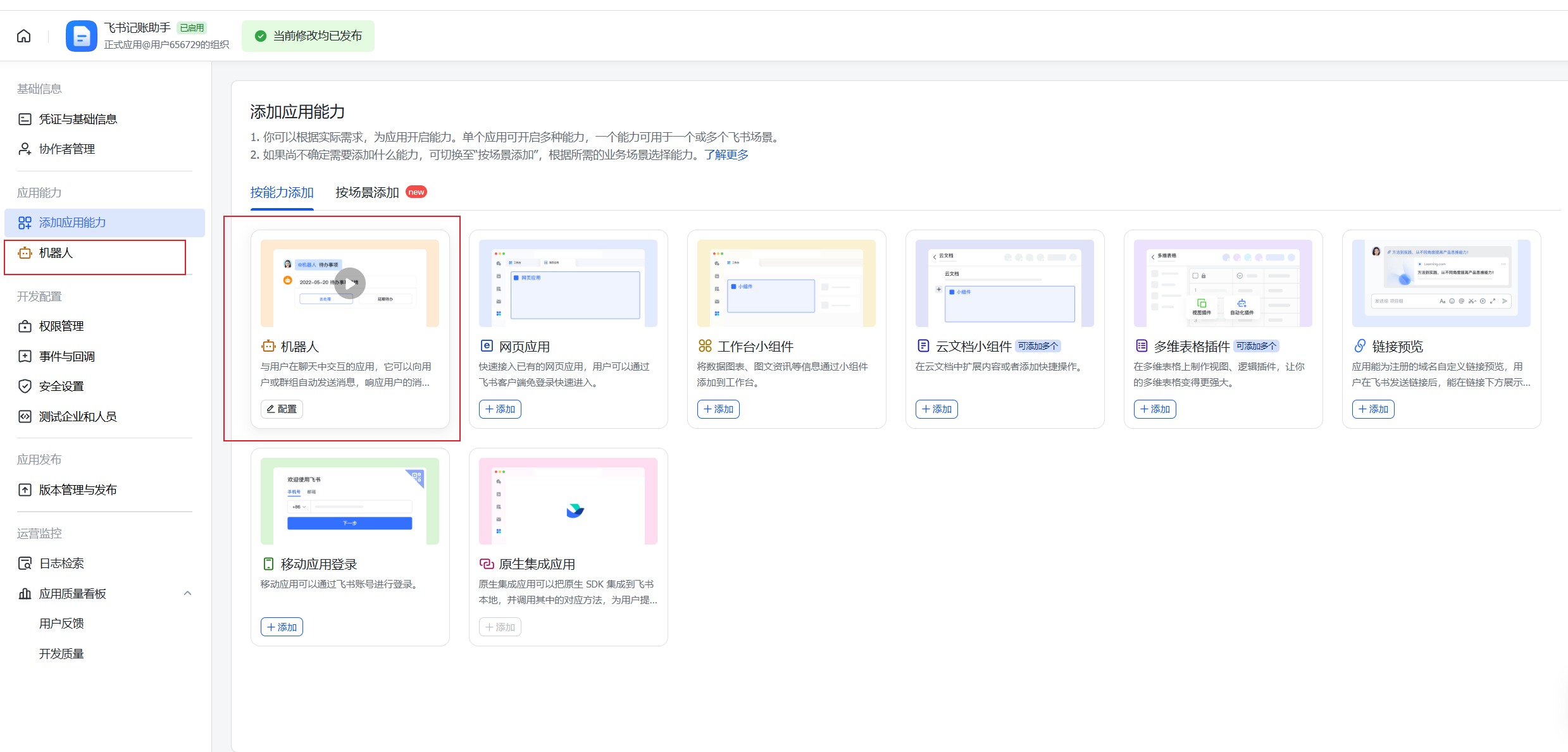Image resolution: width=1568 pixels, height=752 pixels.
Task: Open 测试企业和人员 in the sidebar
Action: click(104, 416)
